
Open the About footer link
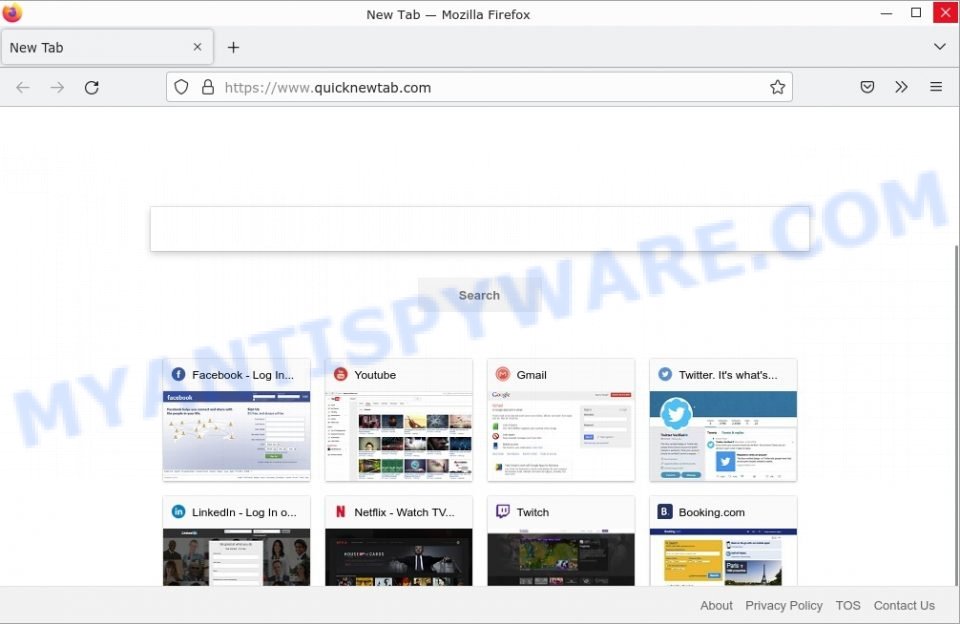click(x=716, y=605)
